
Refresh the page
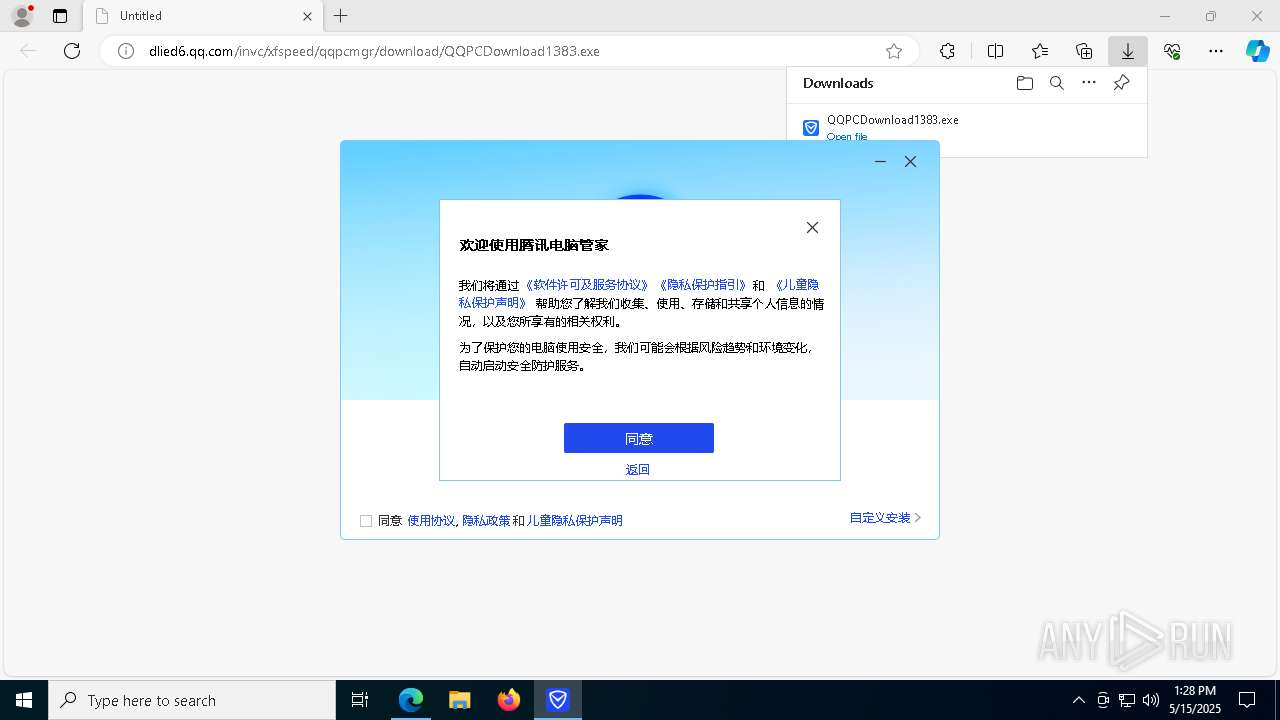(72, 51)
